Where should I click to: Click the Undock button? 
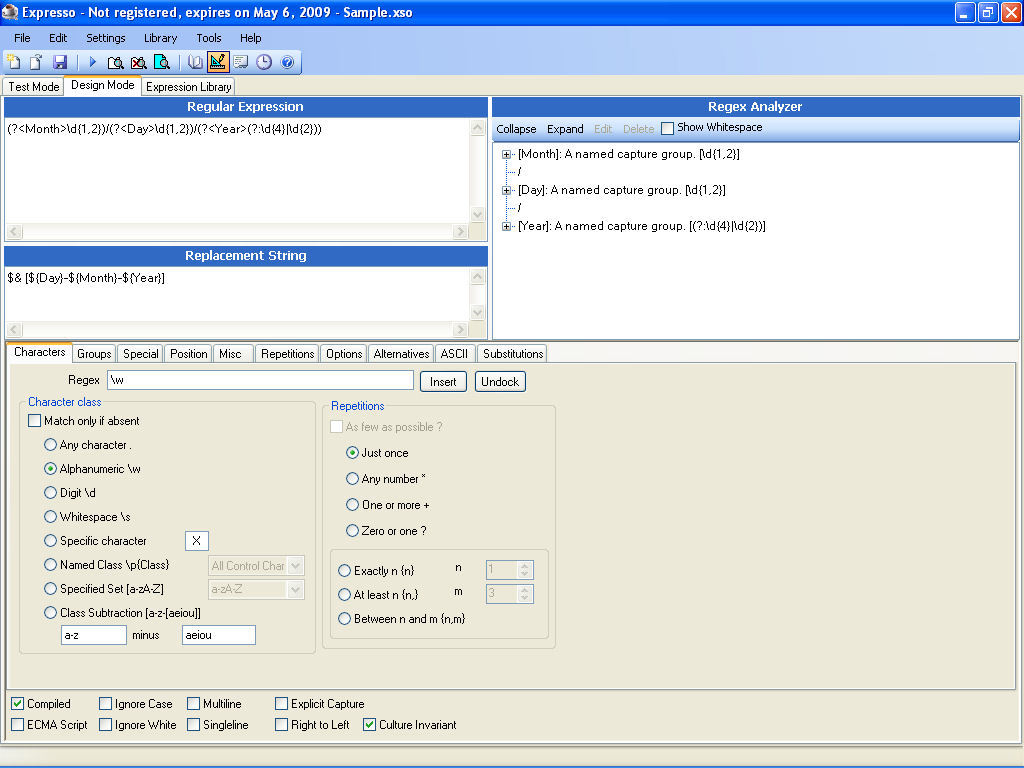[500, 381]
